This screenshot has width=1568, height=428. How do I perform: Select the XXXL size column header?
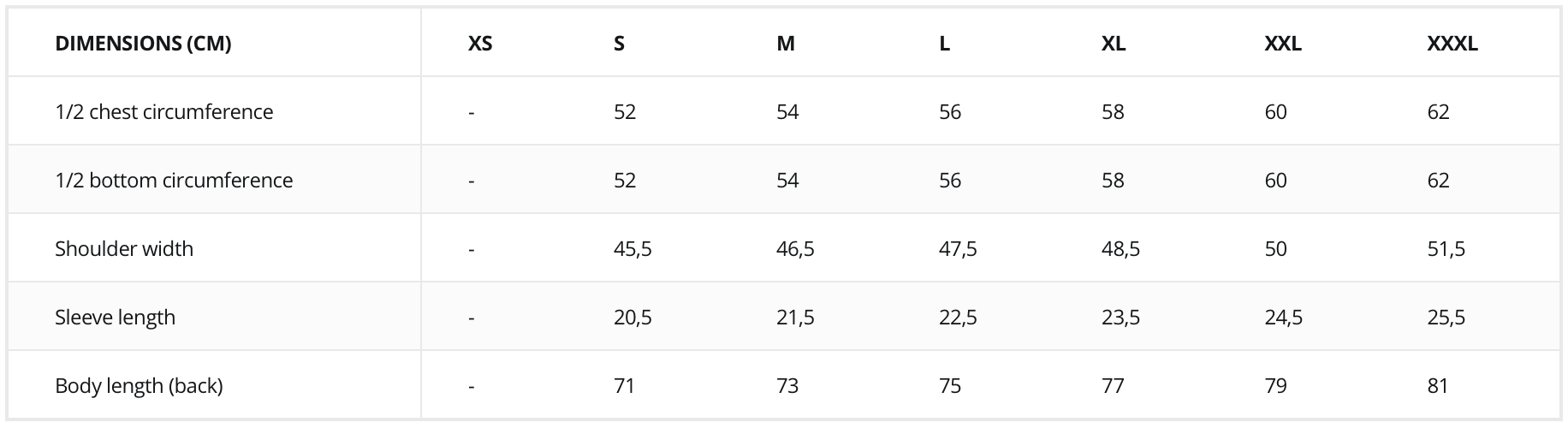tap(1452, 43)
